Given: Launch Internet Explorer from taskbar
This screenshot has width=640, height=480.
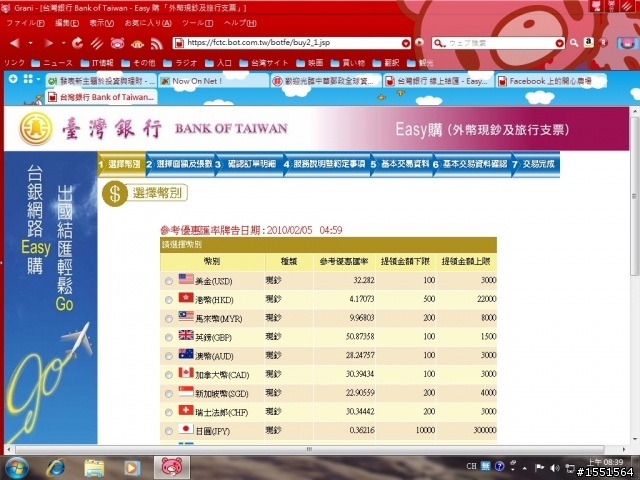Looking at the screenshot, I should (x=56, y=468).
